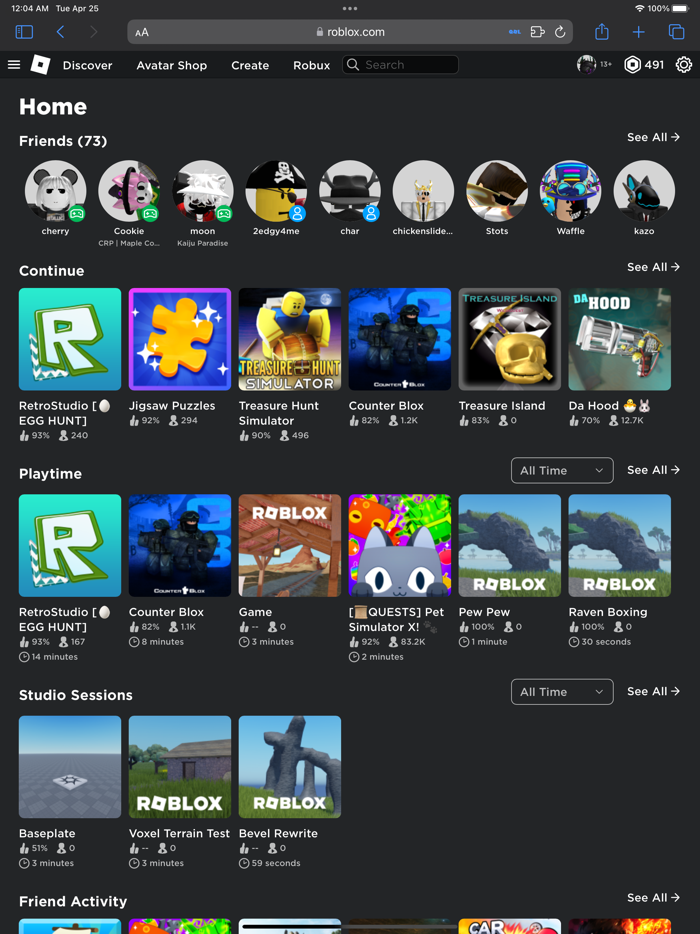Open RetroStudio thumbnail in Continue section
Viewport: 700px width, 934px height.
coord(70,339)
